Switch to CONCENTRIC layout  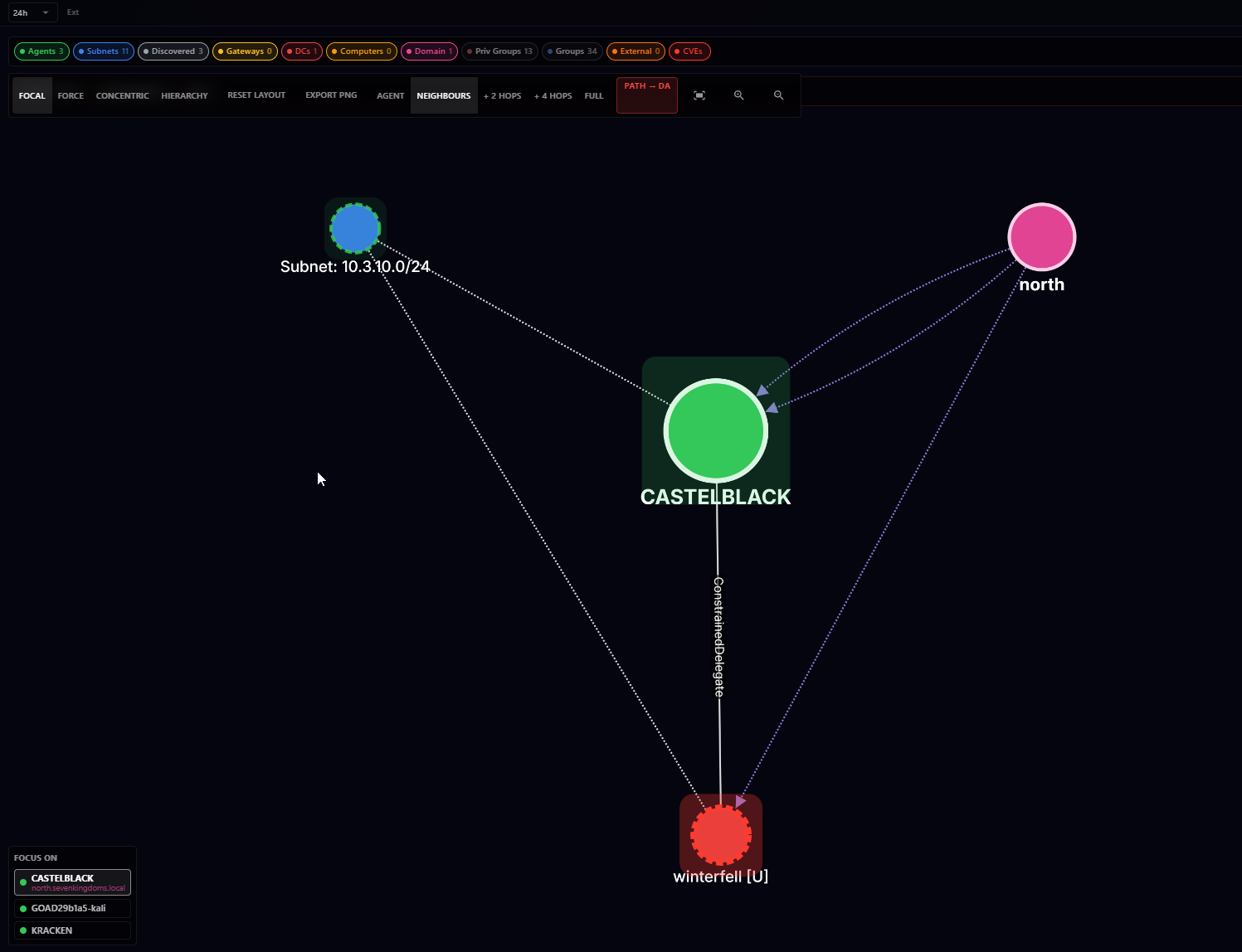(x=122, y=95)
